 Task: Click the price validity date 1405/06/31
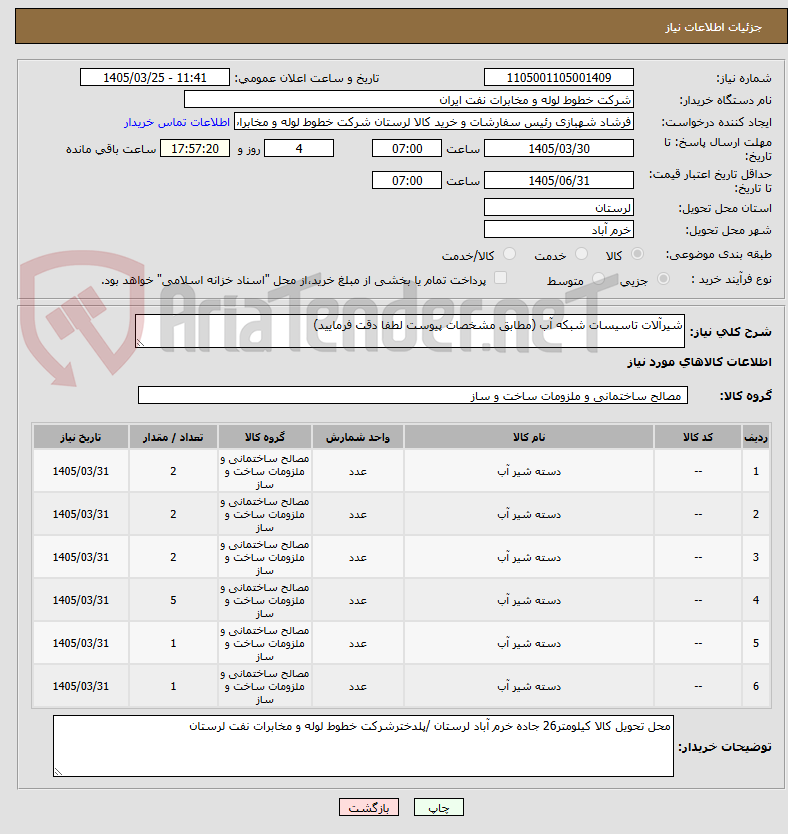point(559,180)
